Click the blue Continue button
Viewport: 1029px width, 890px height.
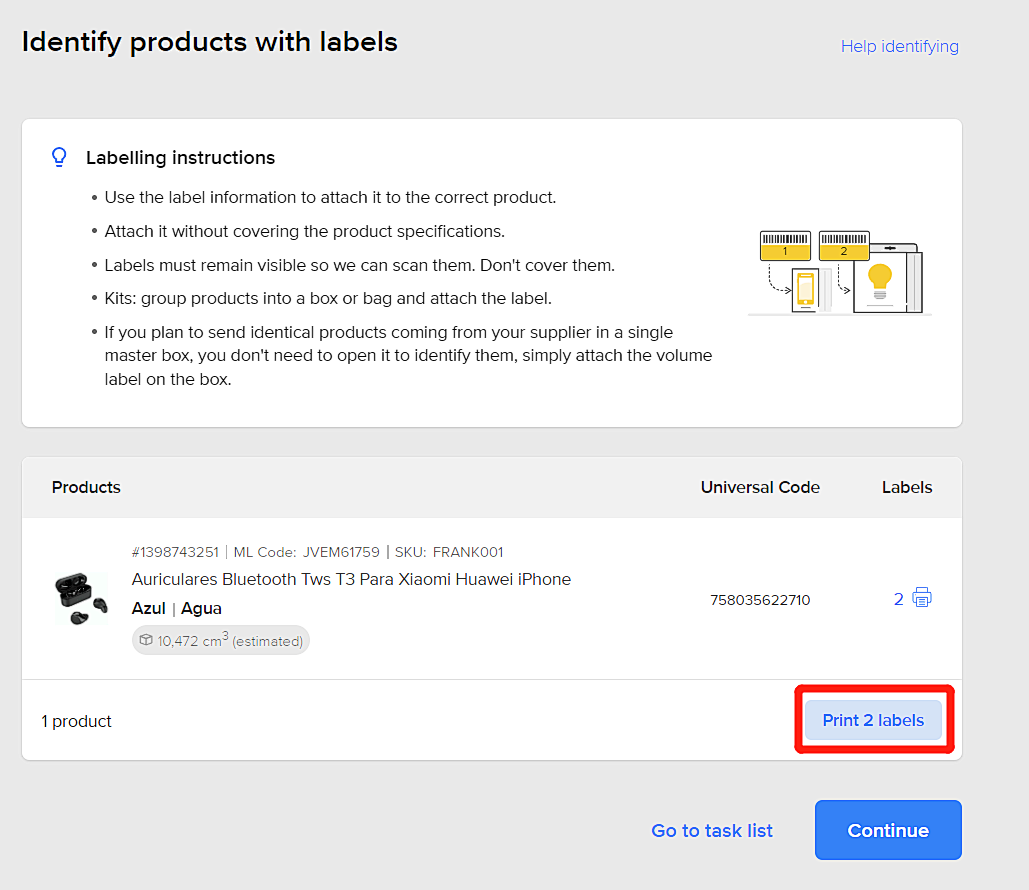pos(888,830)
